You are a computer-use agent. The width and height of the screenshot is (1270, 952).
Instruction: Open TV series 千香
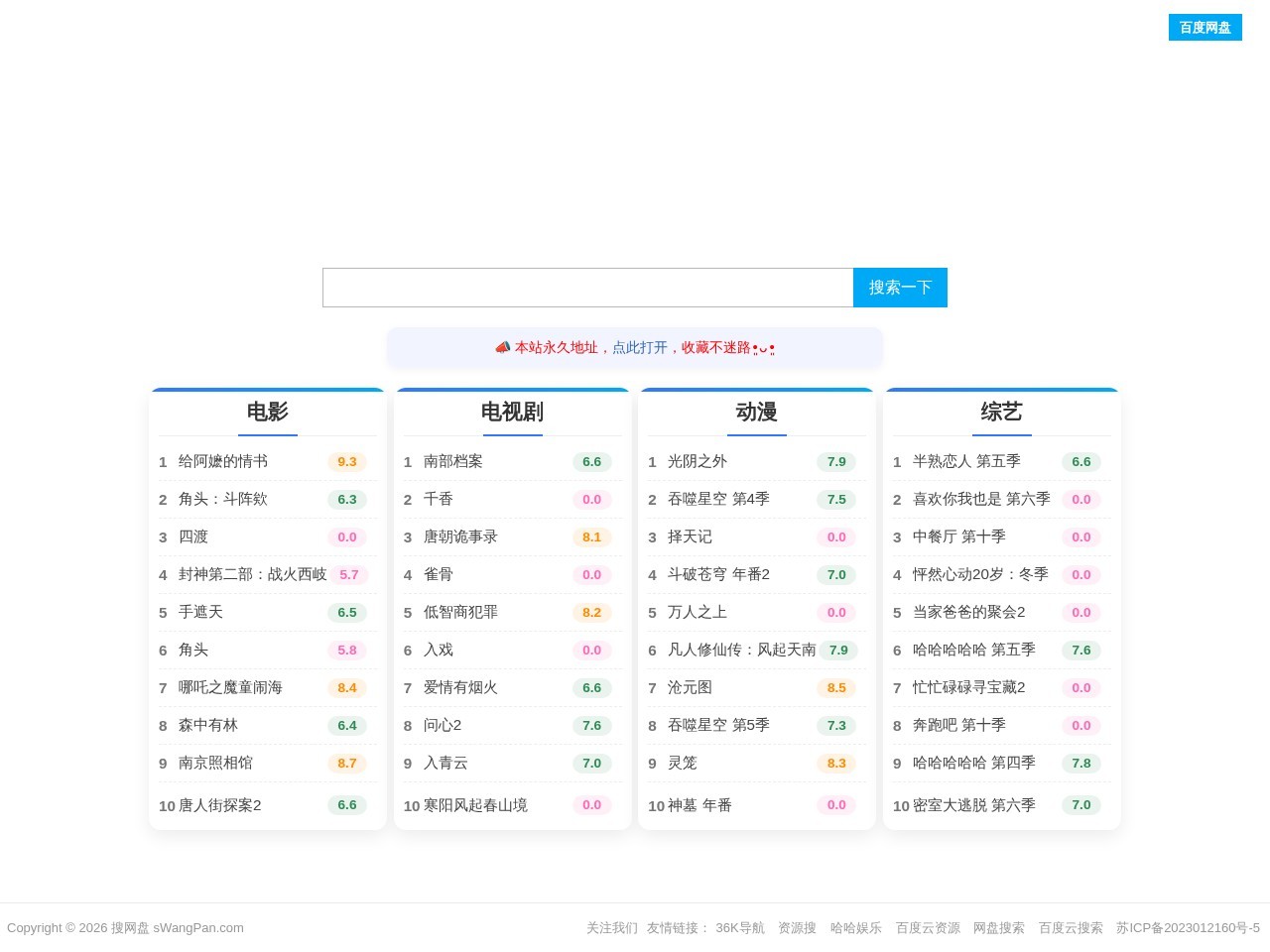click(438, 499)
